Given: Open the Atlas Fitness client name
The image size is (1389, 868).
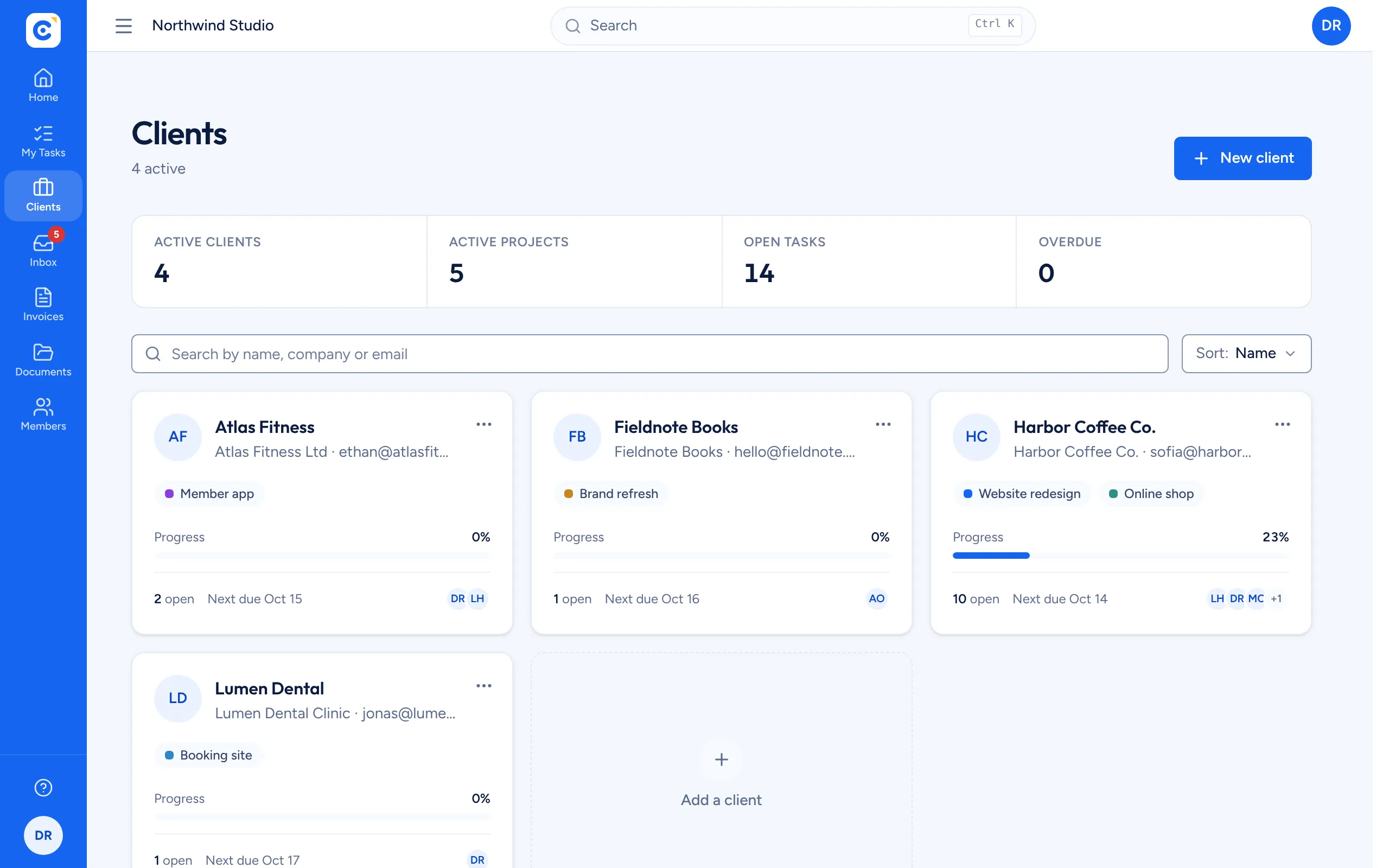Looking at the screenshot, I should [x=265, y=427].
